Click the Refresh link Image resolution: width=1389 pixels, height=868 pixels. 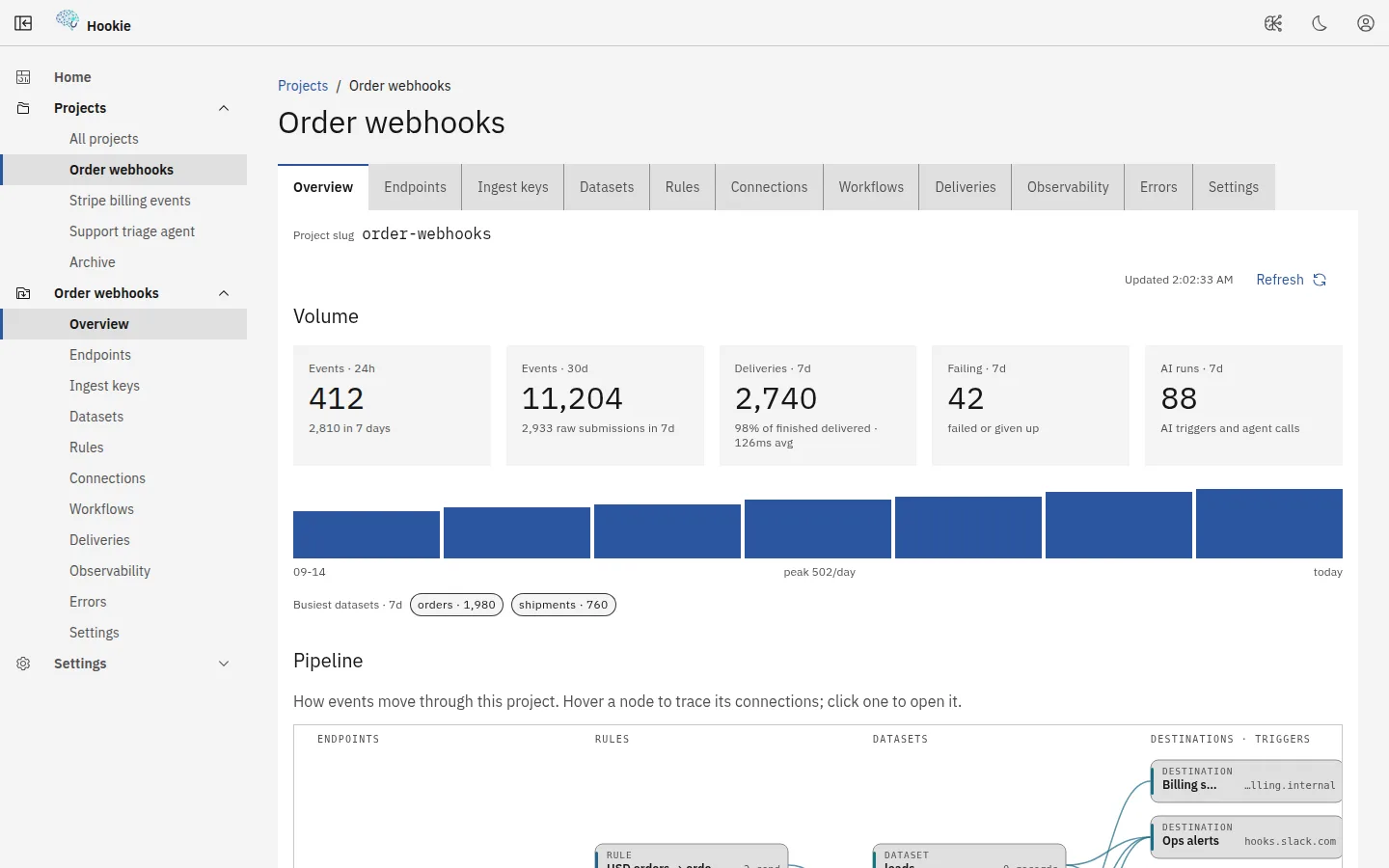click(x=1291, y=280)
